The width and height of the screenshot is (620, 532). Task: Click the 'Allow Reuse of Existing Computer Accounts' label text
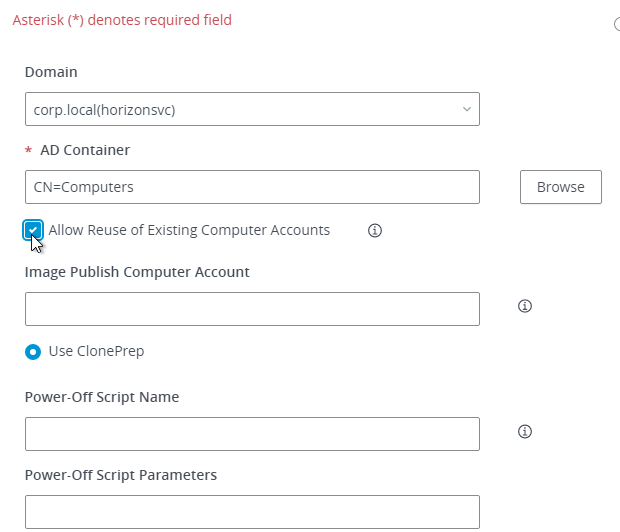(x=189, y=230)
